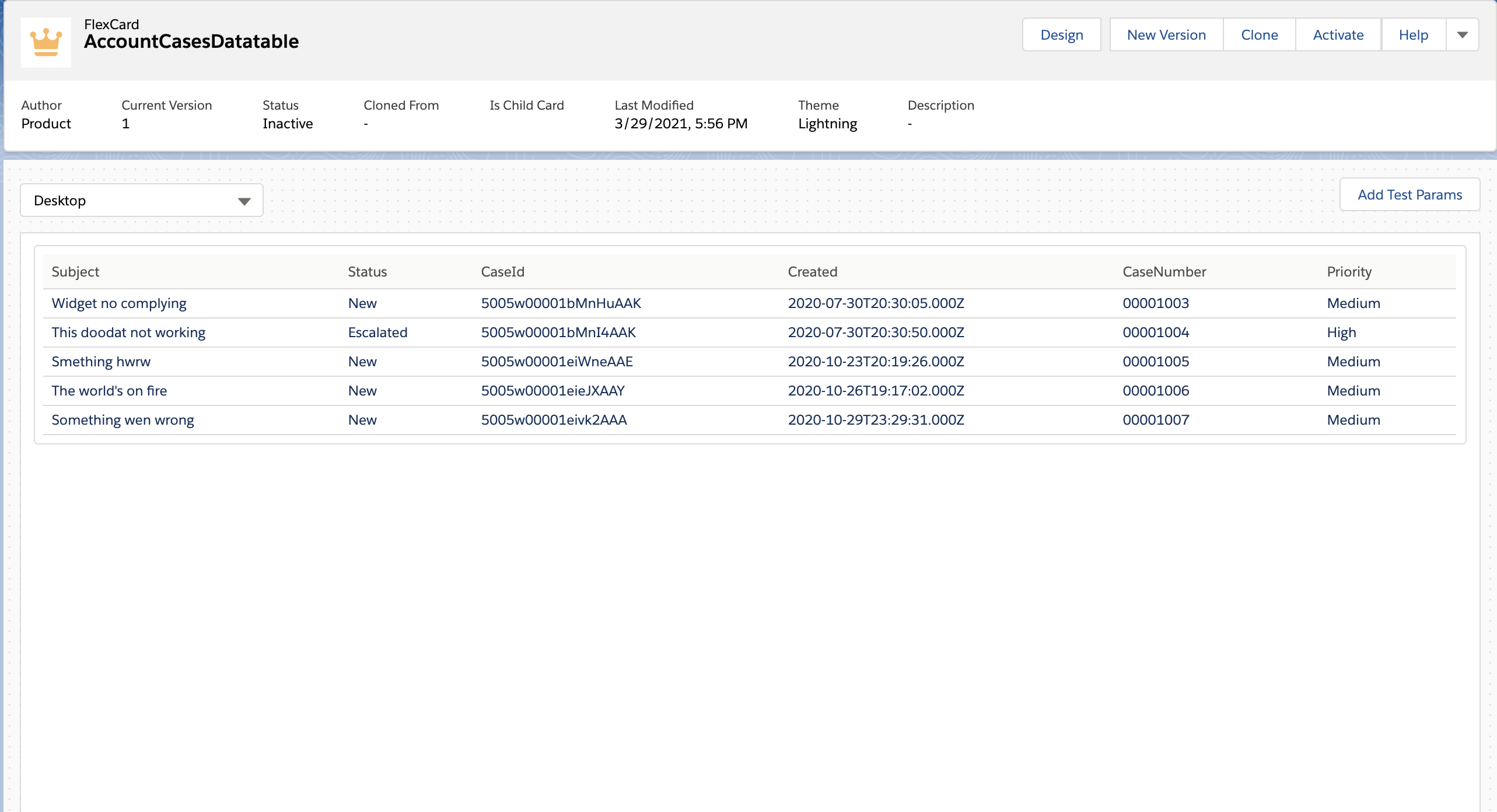
Task: Click the Author value Product
Action: point(46,124)
